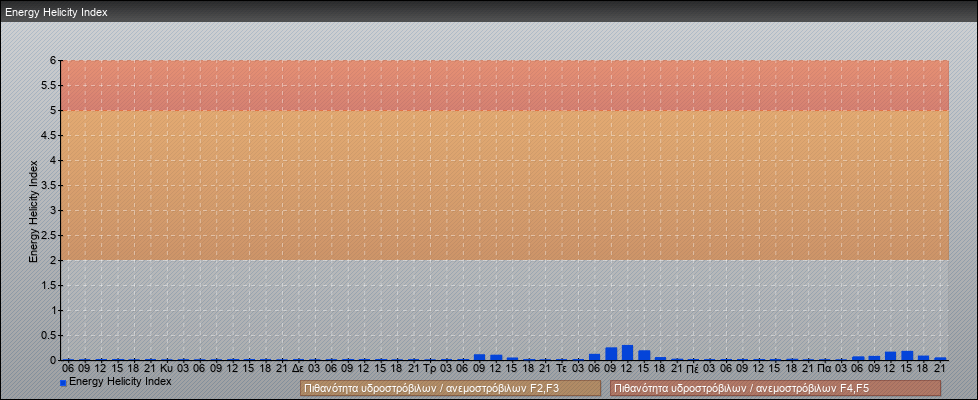
Task: Click the y-axis label 4.5
Action: (x=49, y=135)
